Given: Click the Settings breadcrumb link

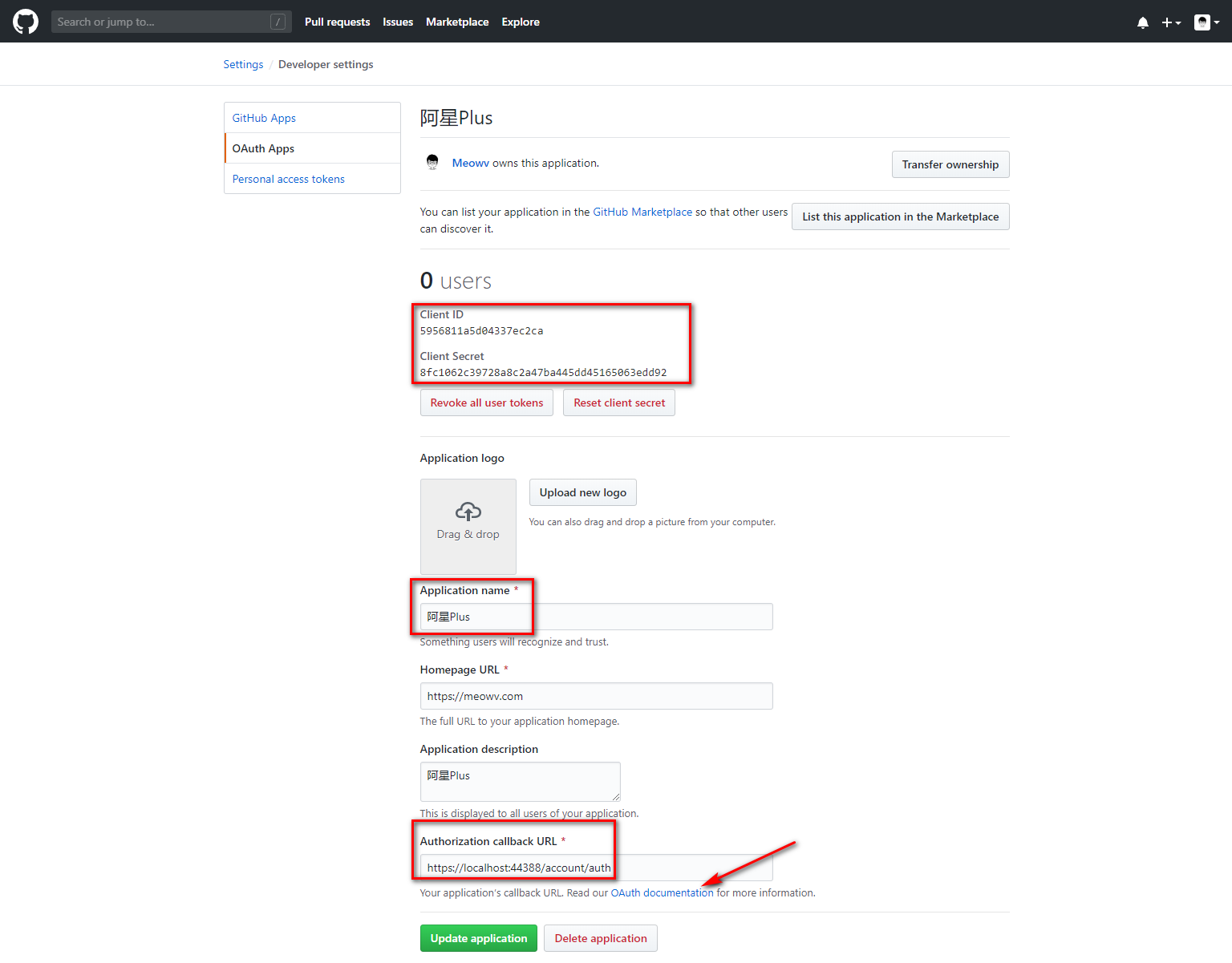Looking at the screenshot, I should pos(243,64).
